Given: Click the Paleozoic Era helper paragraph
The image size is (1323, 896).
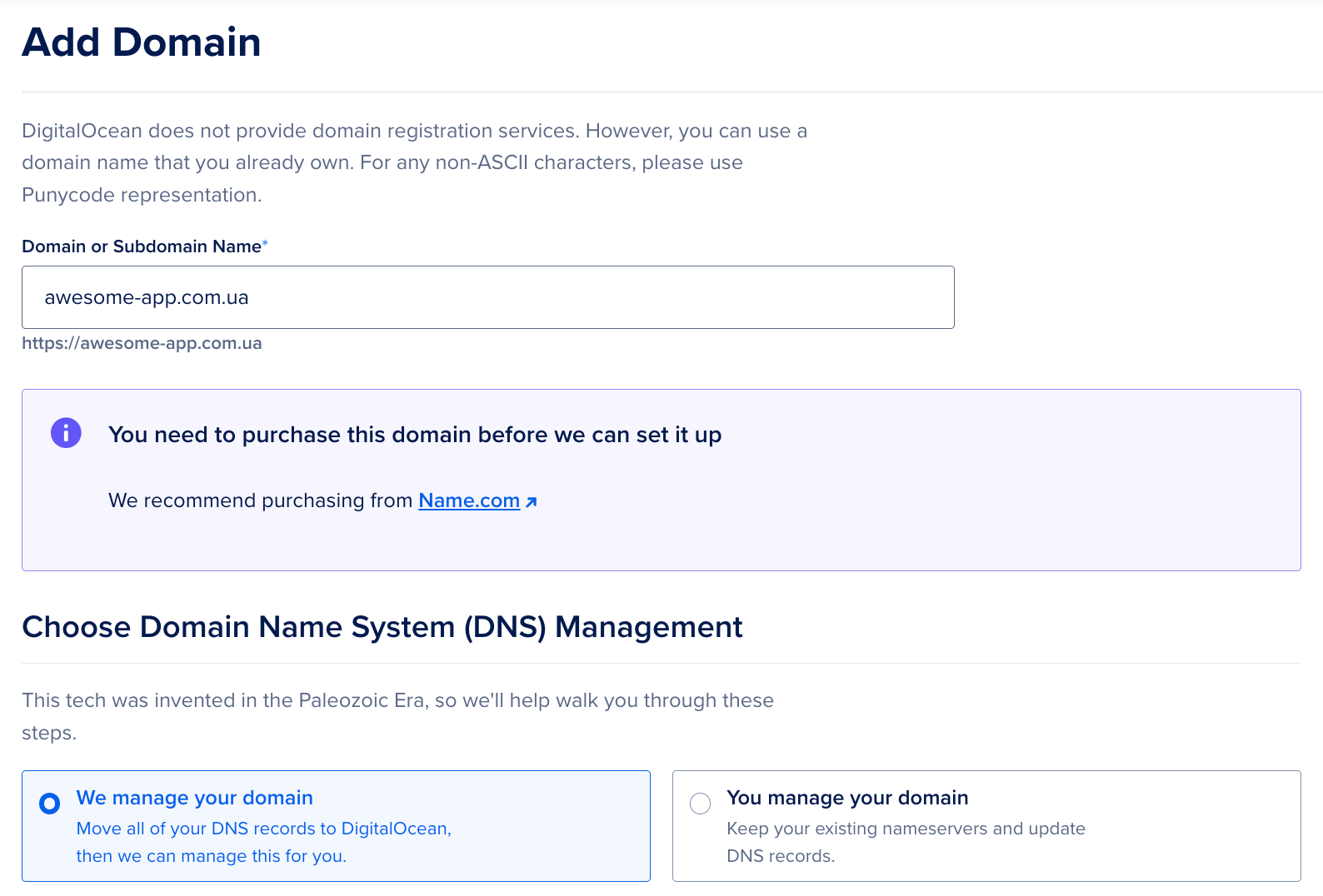Looking at the screenshot, I should click(397, 716).
